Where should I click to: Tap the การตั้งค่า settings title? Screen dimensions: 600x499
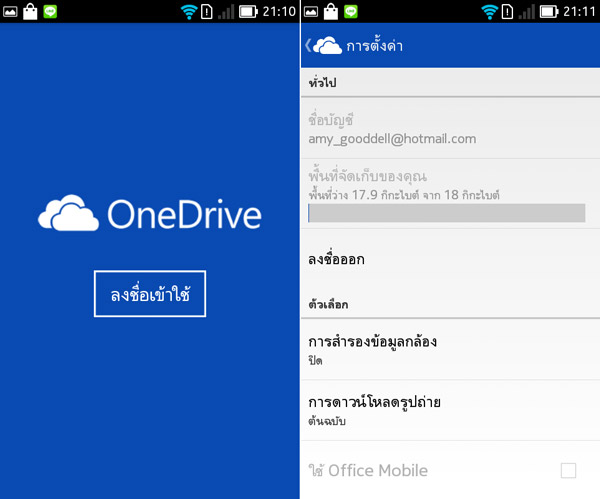[374, 46]
